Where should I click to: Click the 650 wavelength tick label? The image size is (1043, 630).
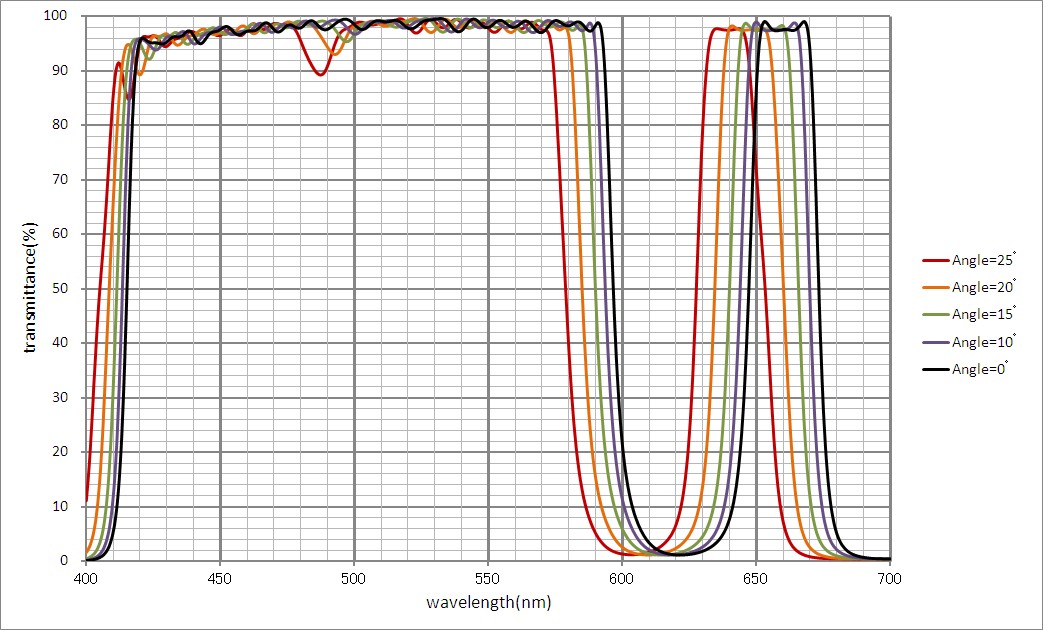[756, 578]
